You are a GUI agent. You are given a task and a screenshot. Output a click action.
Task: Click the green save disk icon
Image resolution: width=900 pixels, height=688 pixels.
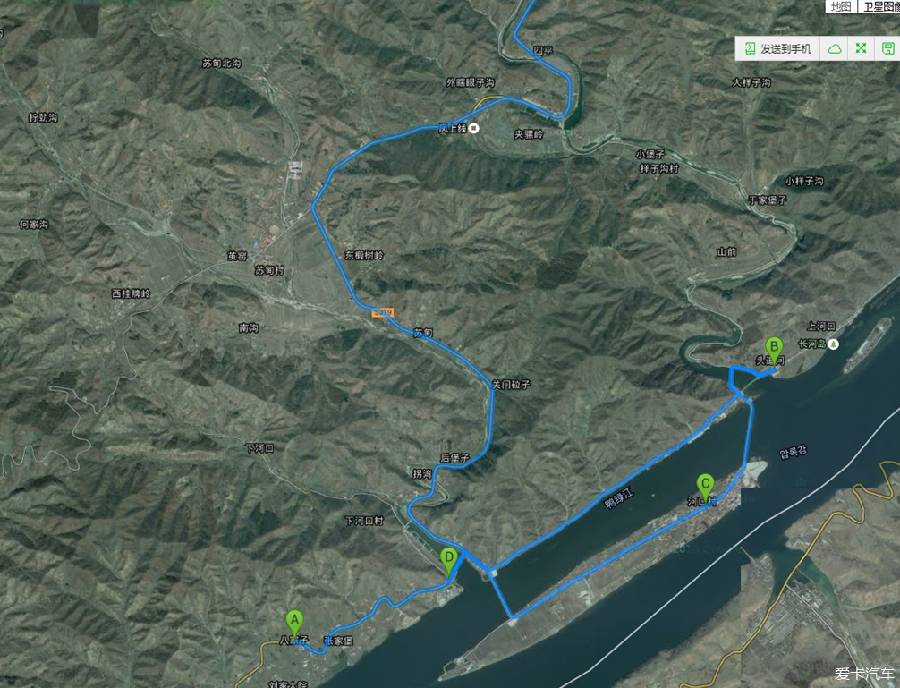pos(887,49)
